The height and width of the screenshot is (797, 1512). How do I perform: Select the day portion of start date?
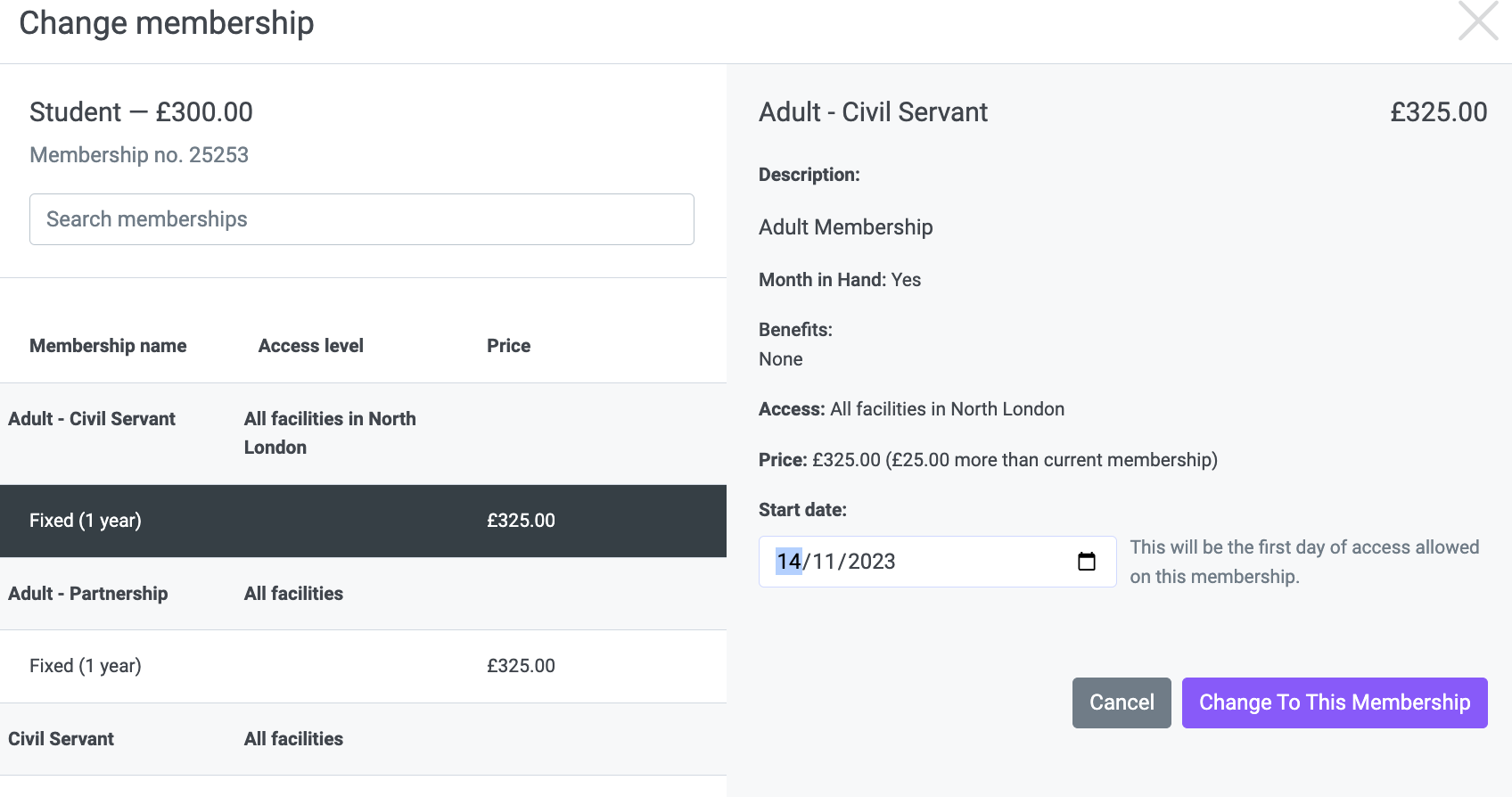(x=789, y=562)
